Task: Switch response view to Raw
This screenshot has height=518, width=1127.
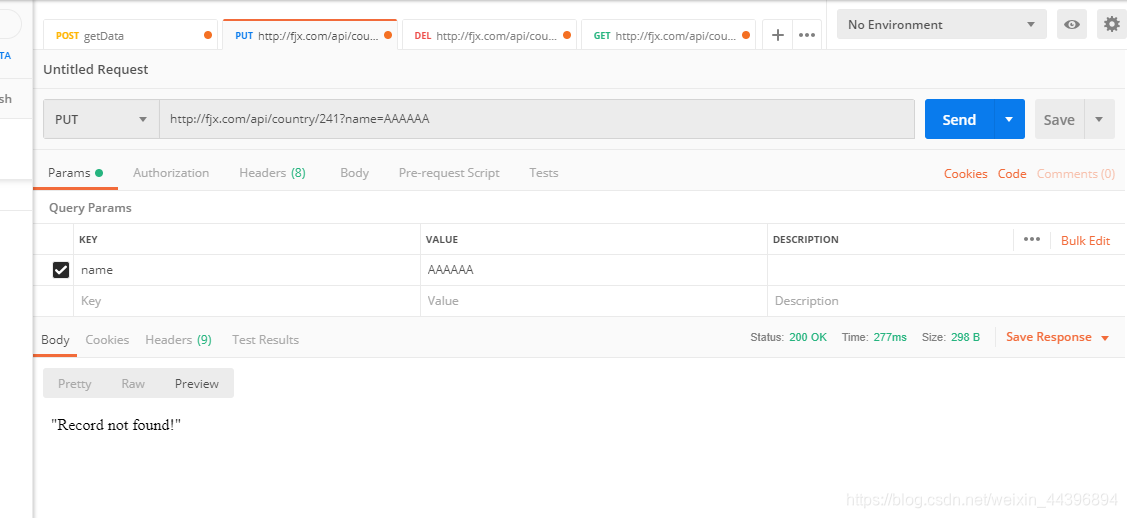Action: click(x=133, y=384)
